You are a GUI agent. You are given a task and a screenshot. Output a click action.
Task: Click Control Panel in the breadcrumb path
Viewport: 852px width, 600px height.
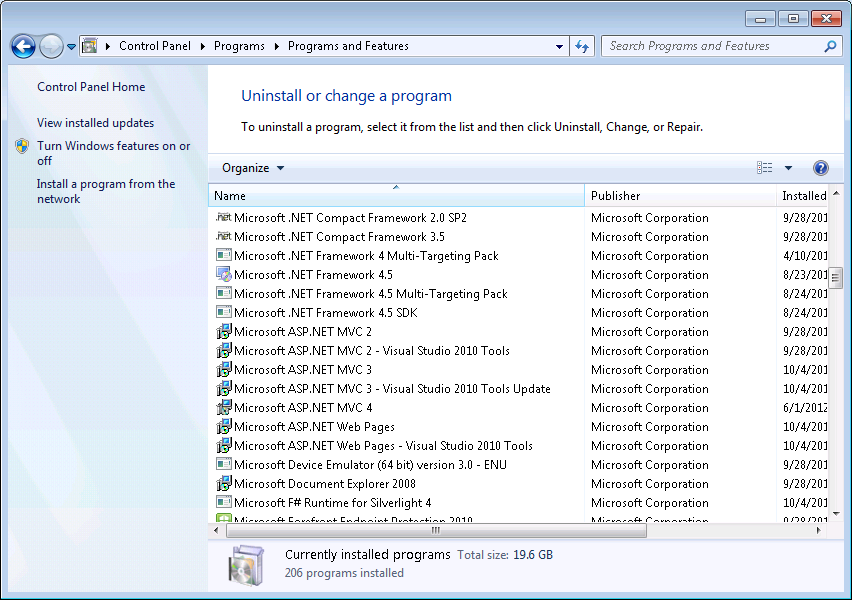point(155,46)
